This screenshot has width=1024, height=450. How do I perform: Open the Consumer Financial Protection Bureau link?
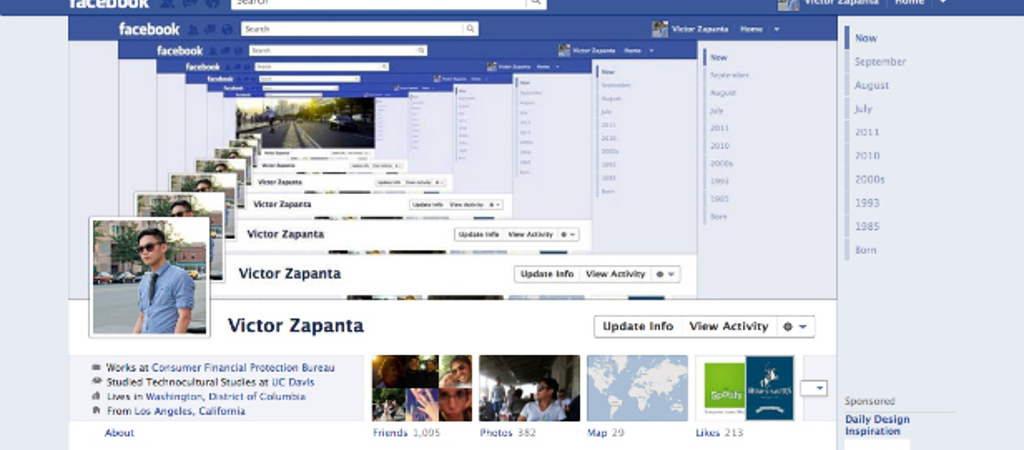pyautogui.click(x=243, y=368)
